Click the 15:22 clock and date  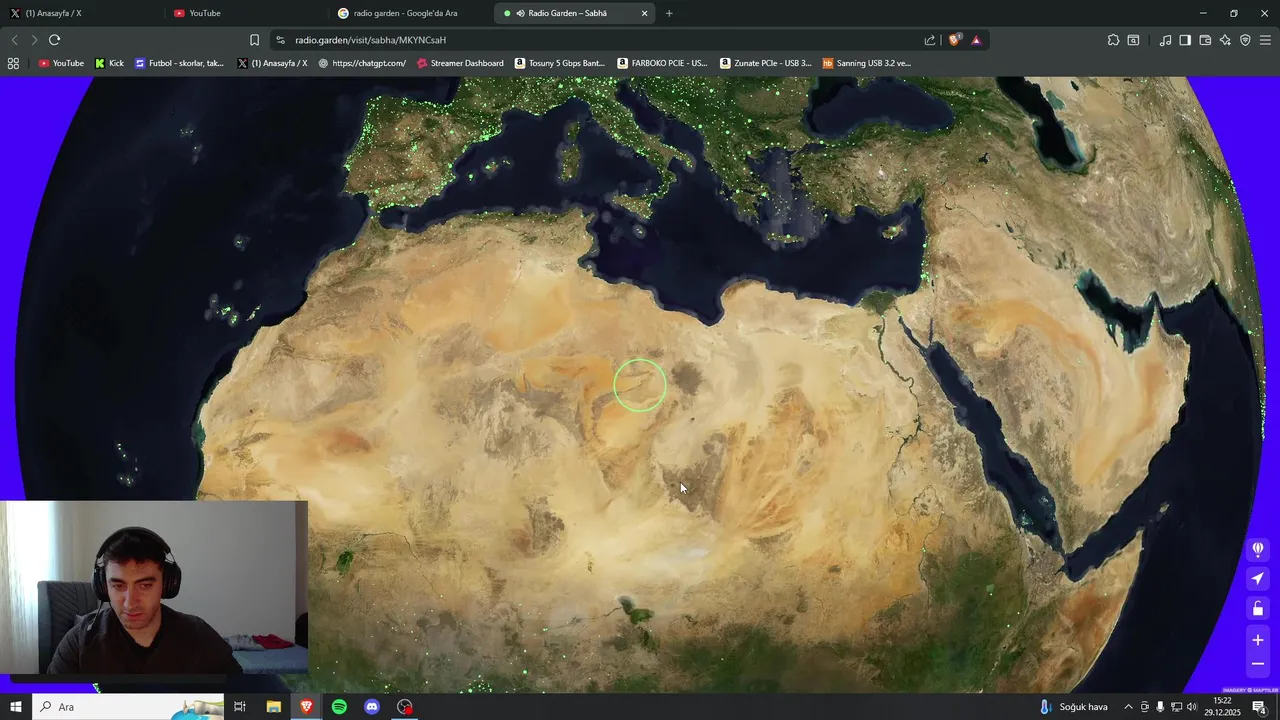(x=1224, y=707)
